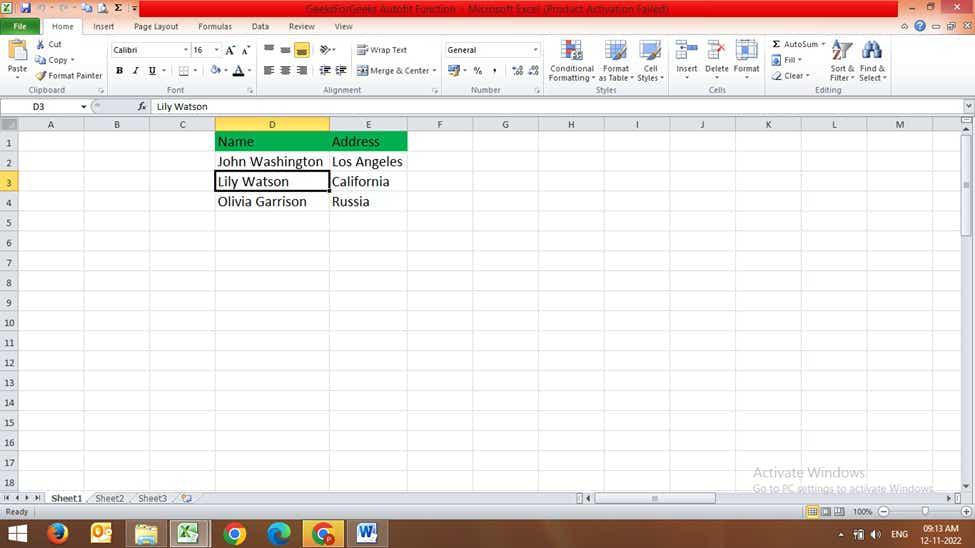Click the Sort & Filter icon
Viewport: 975px width, 548px height.
(842, 52)
